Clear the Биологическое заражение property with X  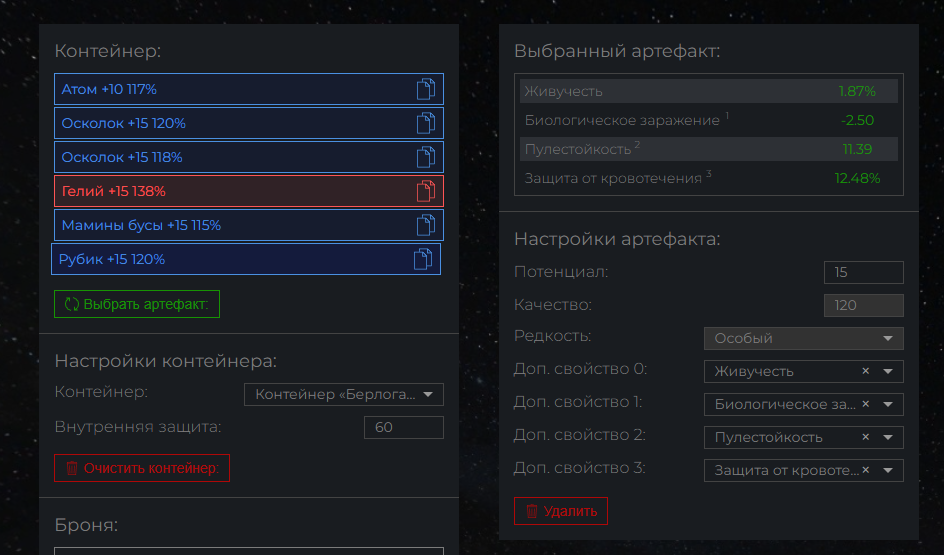(x=865, y=404)
